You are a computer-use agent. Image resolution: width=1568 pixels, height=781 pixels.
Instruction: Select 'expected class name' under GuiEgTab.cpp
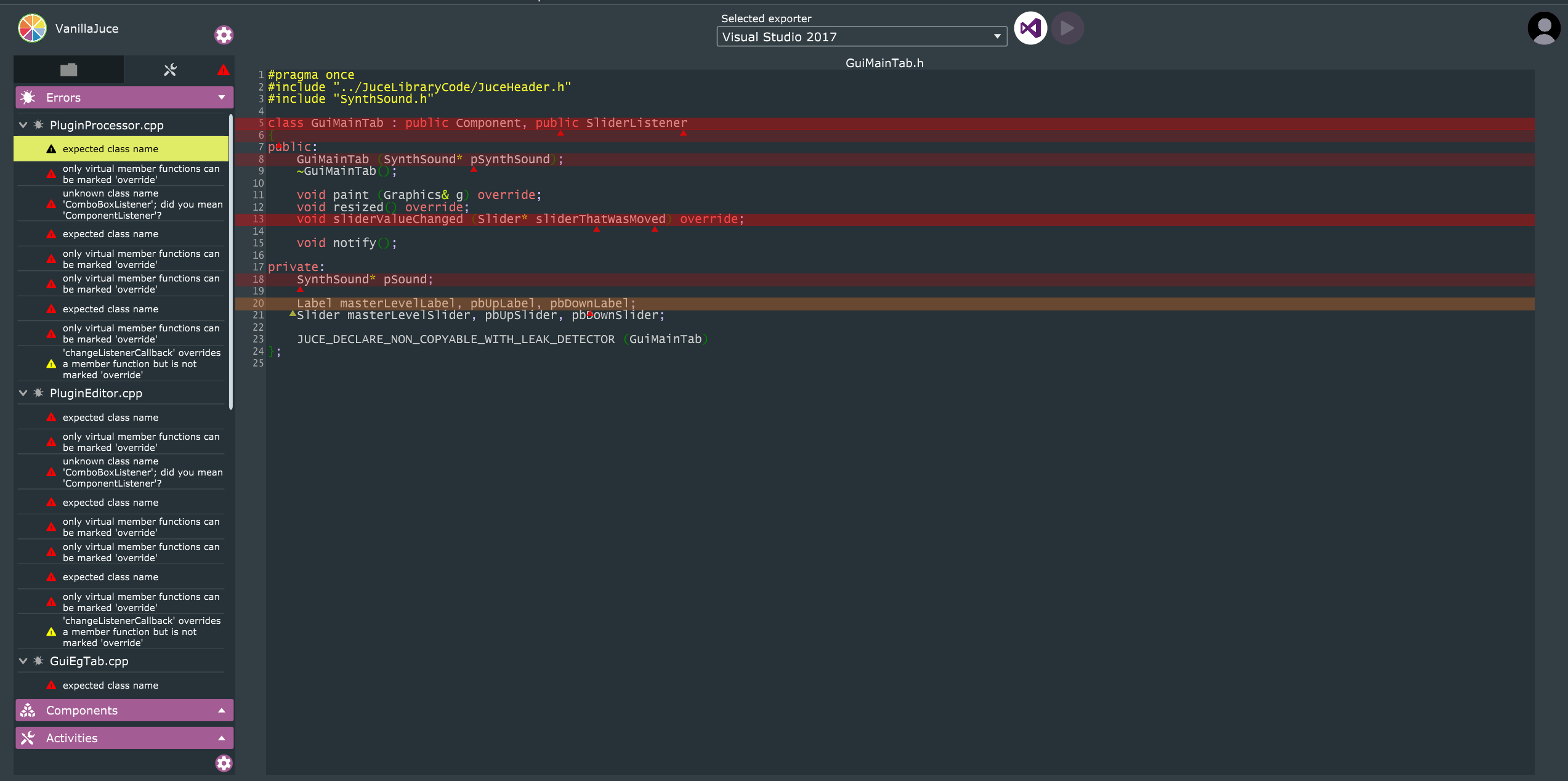pos(121,686)
